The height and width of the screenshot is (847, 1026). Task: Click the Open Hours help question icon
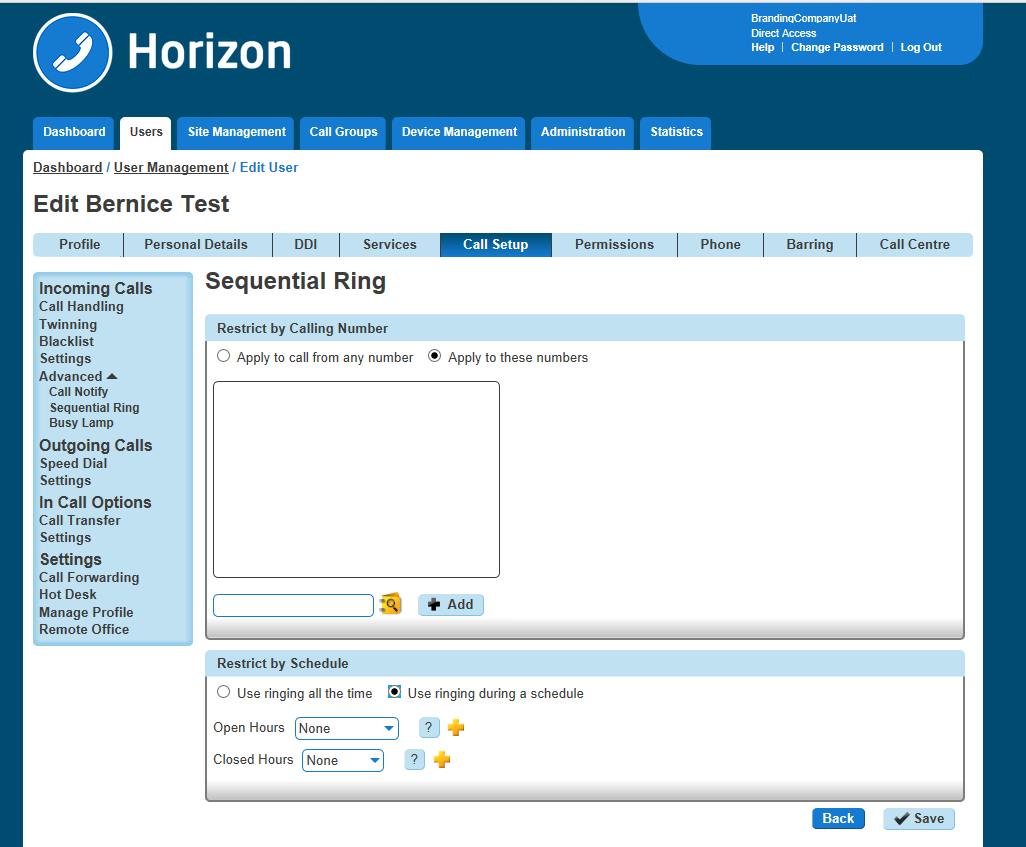point(429,727)
